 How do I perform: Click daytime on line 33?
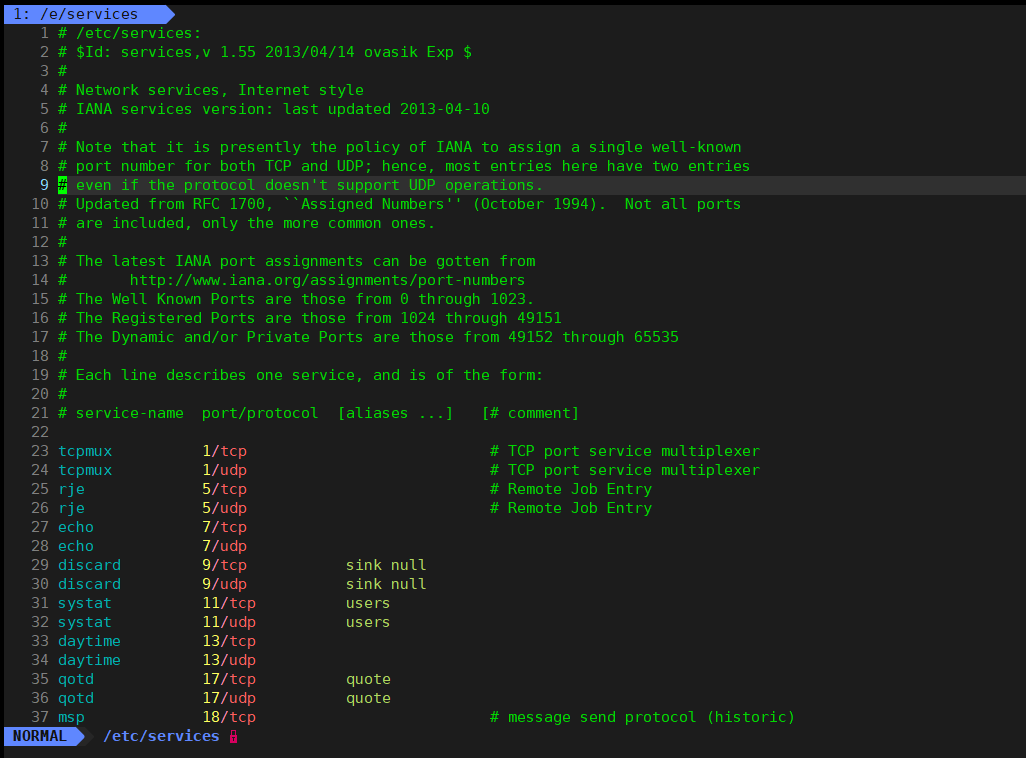pos(90,641)
